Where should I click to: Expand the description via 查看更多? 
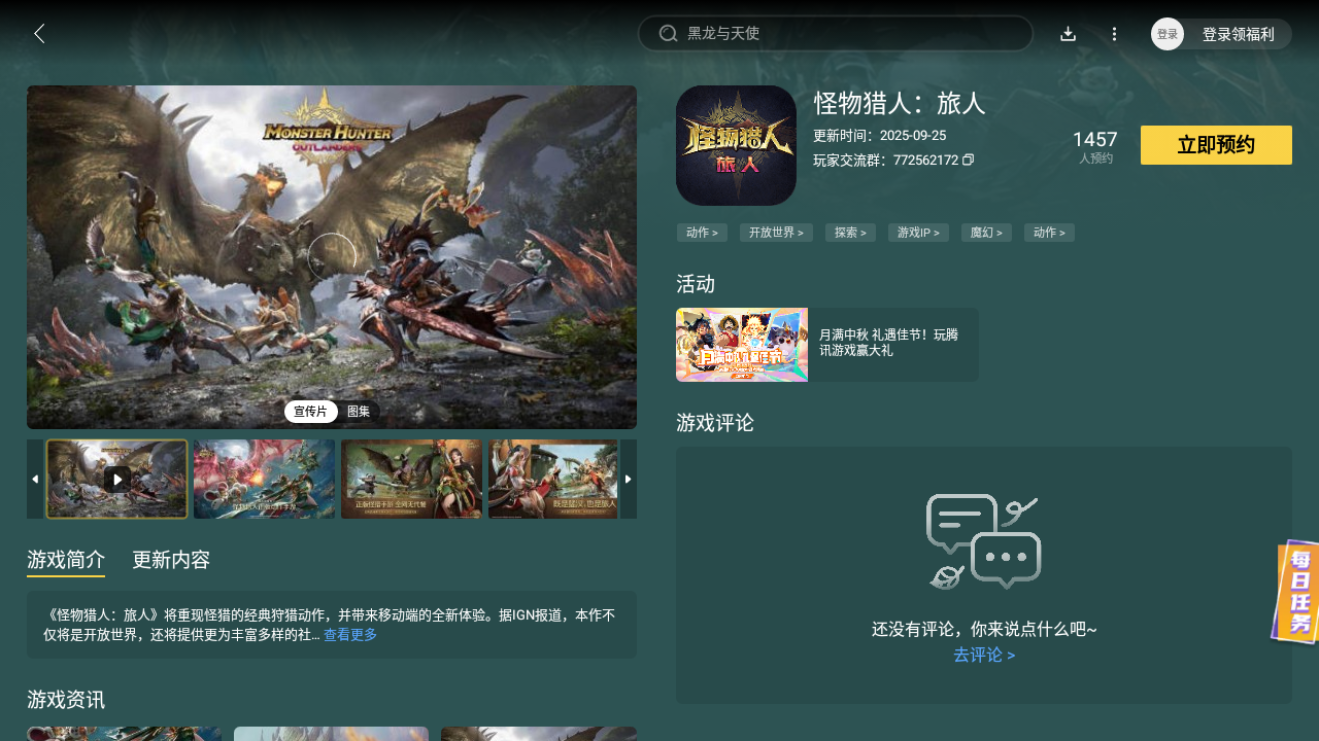(350, 635)
